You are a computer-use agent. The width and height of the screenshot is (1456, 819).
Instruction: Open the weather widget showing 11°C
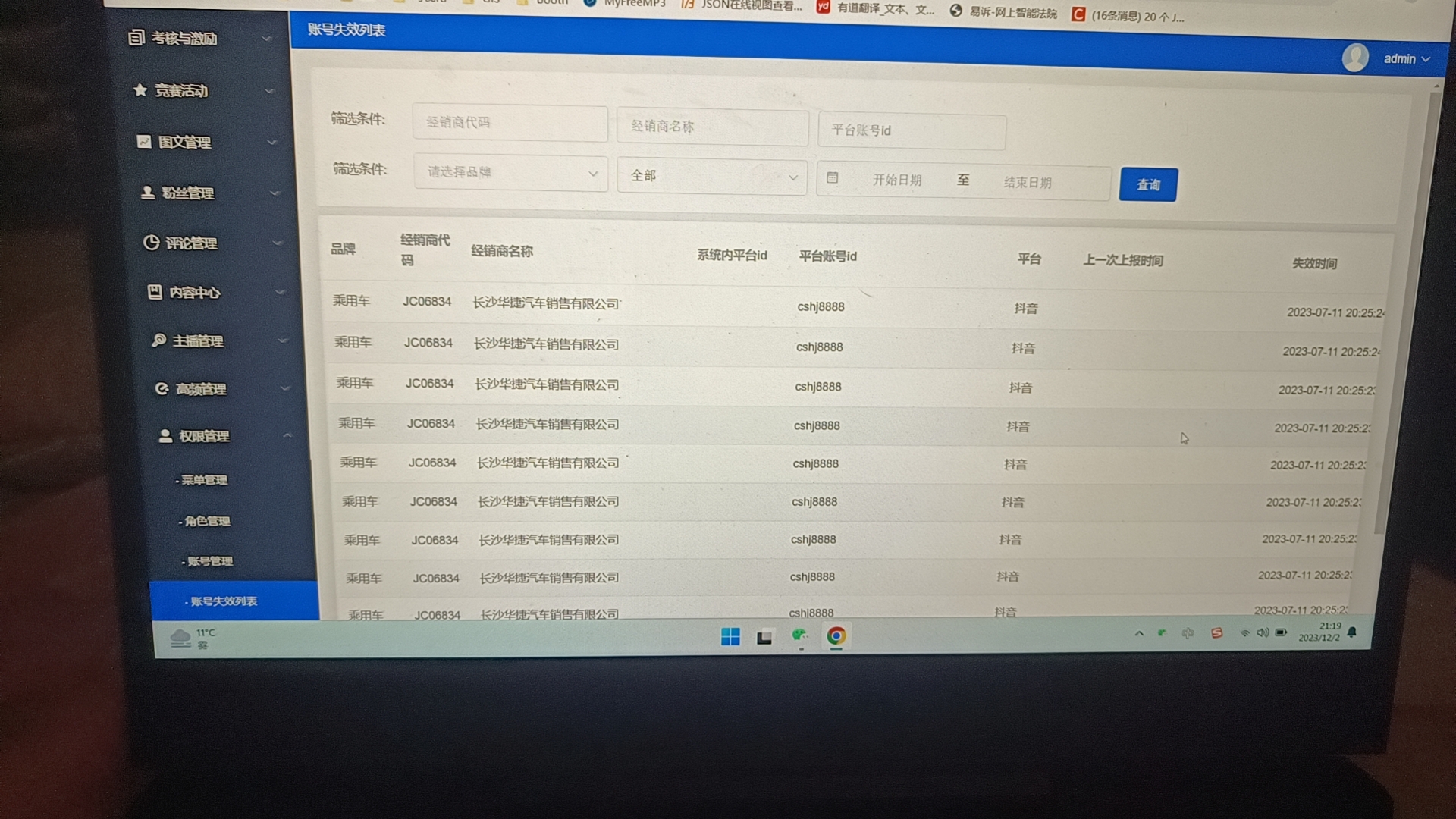193,639
